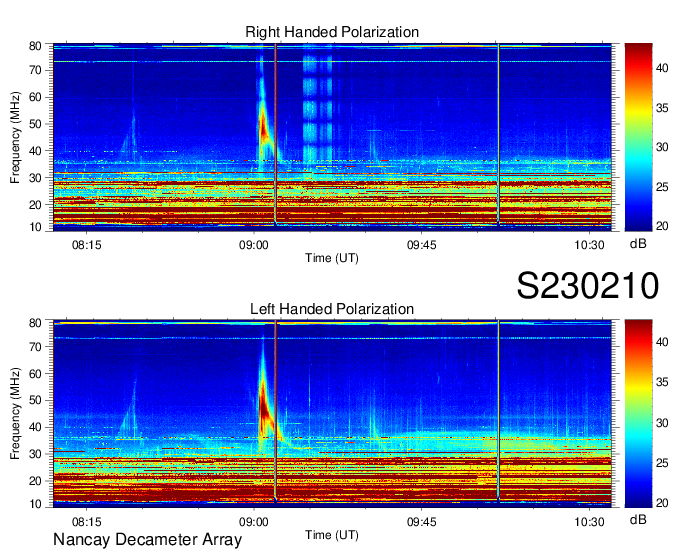Click the 40 MHz tick of Left Handed plot
This screenshot has height=552, width=680.
[35, 427]
